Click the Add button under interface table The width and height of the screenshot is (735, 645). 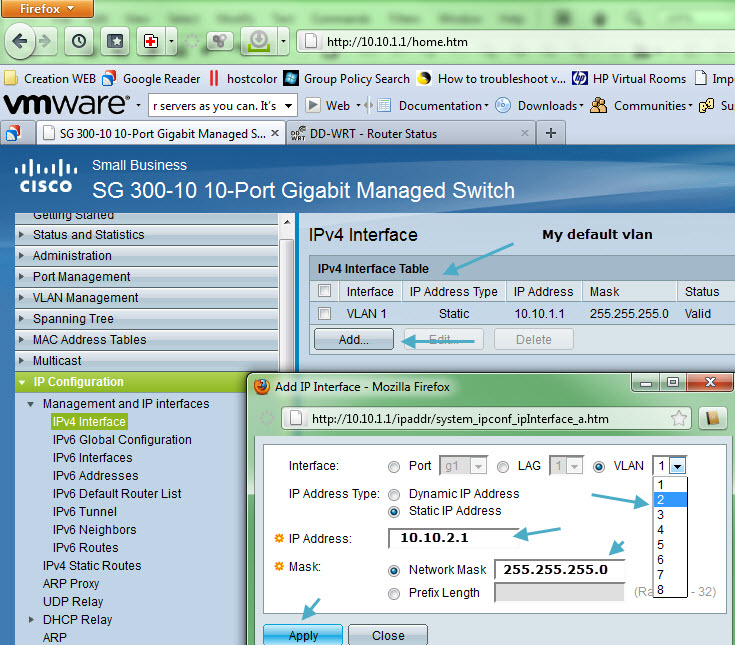(x=353, y=339)
